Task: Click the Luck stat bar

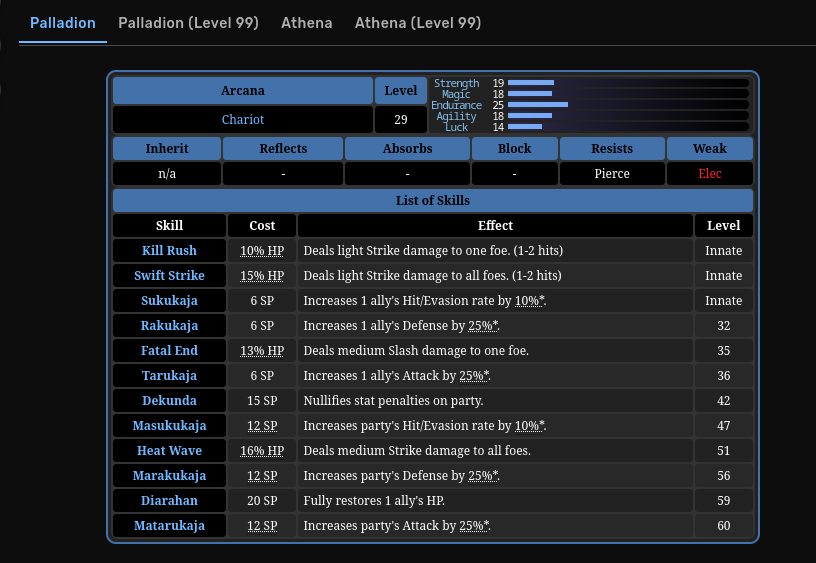Action: 628,126
